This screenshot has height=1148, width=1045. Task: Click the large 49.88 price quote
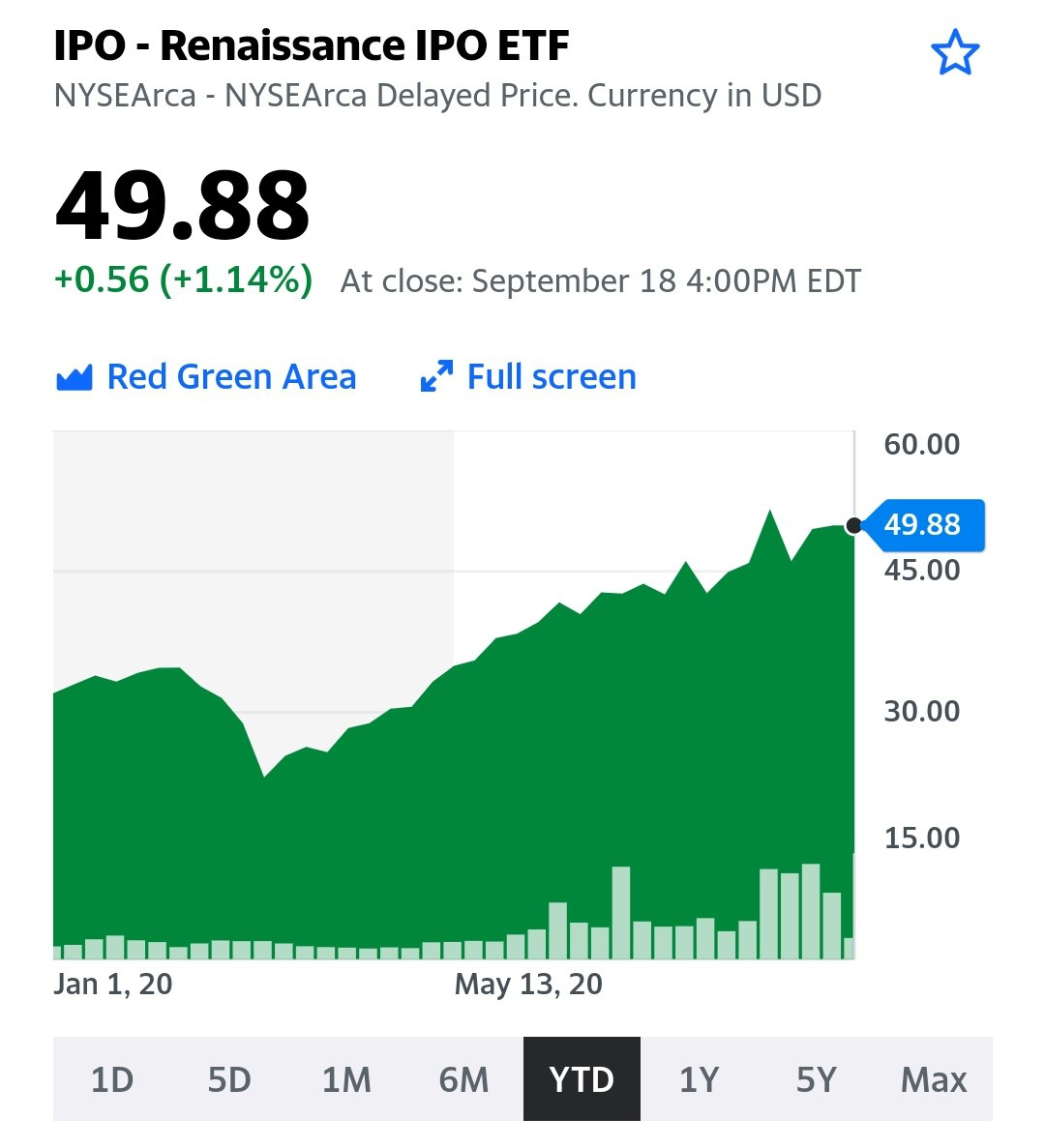(182, 205)
